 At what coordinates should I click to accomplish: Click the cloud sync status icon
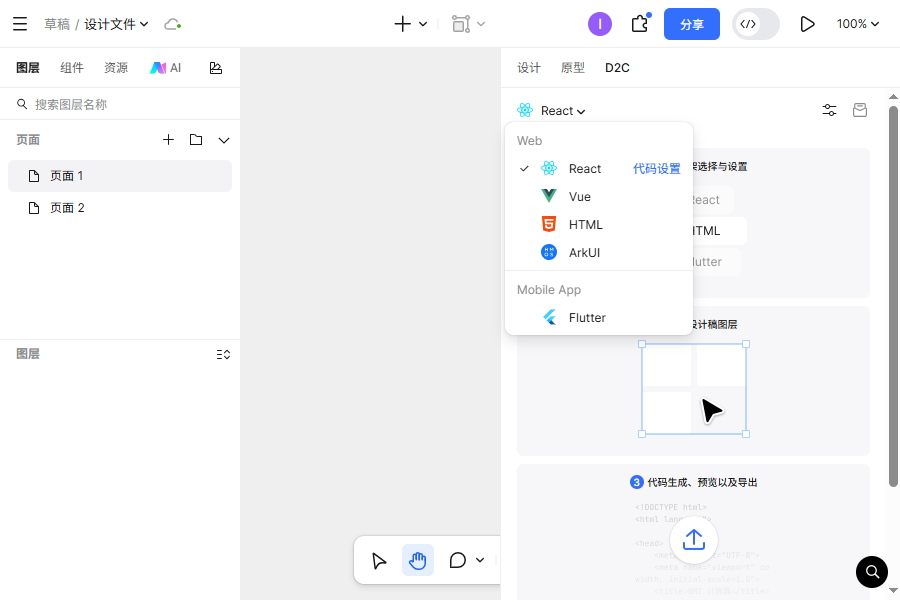(x=172, y=24)
